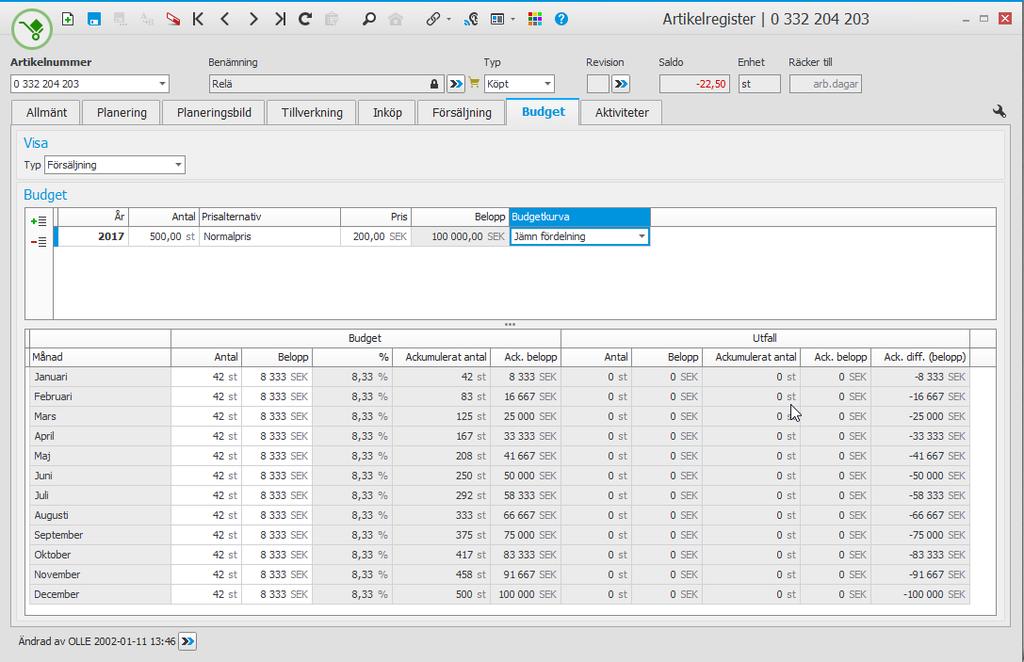Add a new budget row
1024x662 pixels.
click(x=39, y=221)
